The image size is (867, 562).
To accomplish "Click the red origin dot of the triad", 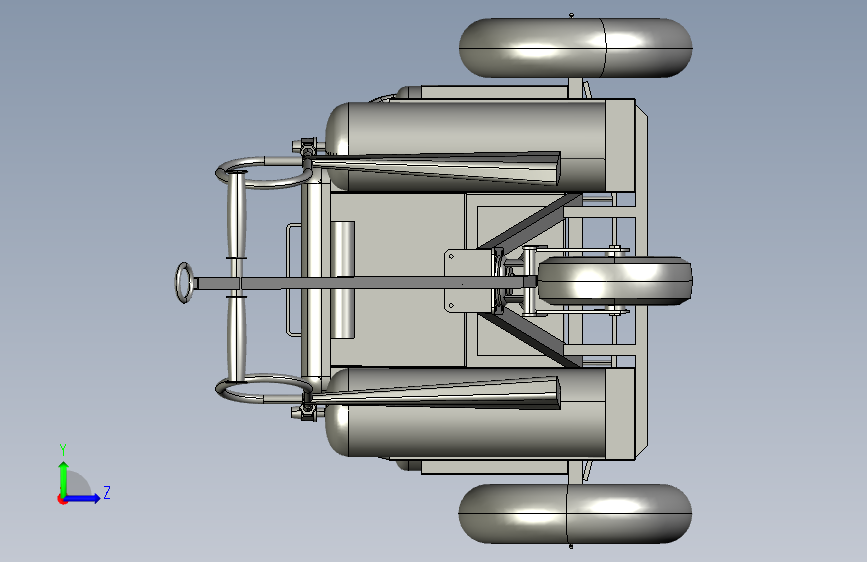I will pos(61,499).
